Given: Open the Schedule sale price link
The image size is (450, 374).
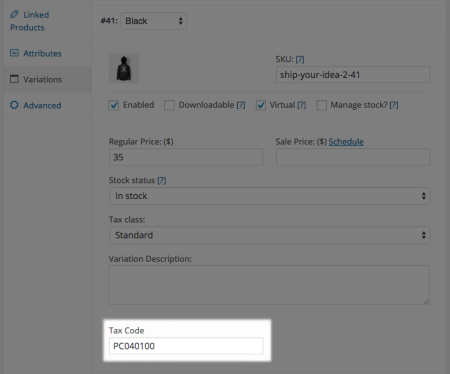Looking at the screenshot, I should (x=346, y=142).
